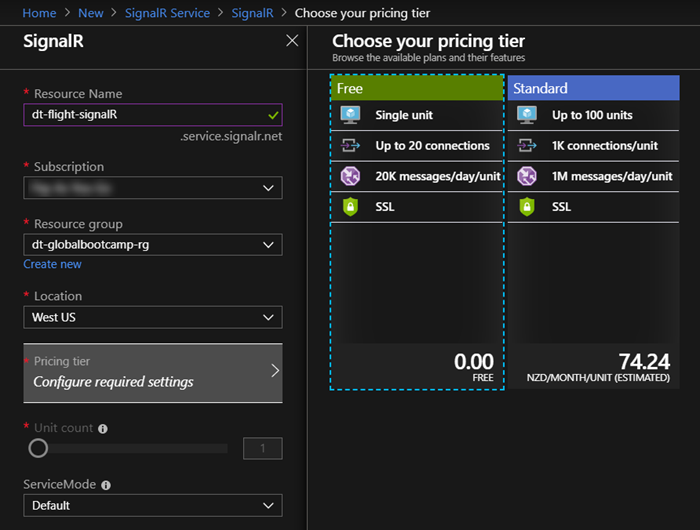This screenshot has width=700, height=530.
Task: Click the Free tier SSL shield icon
Action: tap(350, 207)
